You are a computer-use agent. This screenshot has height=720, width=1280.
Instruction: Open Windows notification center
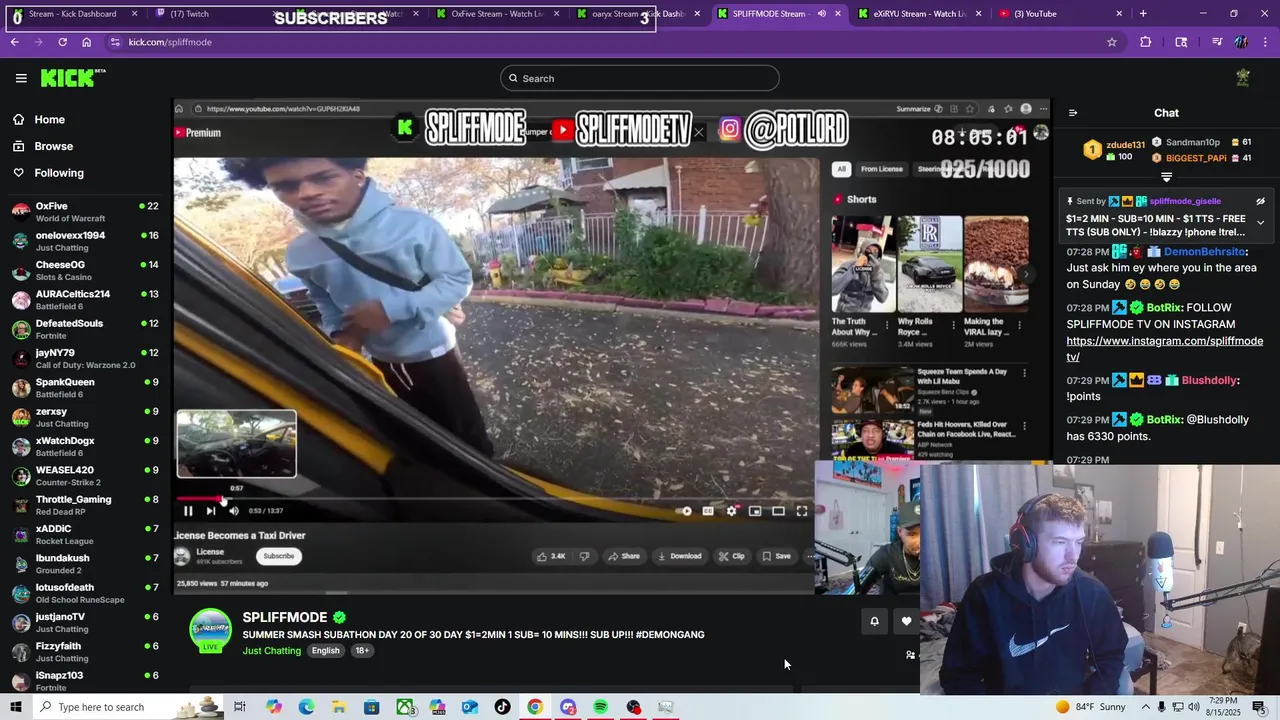(x=1259, y=707)
